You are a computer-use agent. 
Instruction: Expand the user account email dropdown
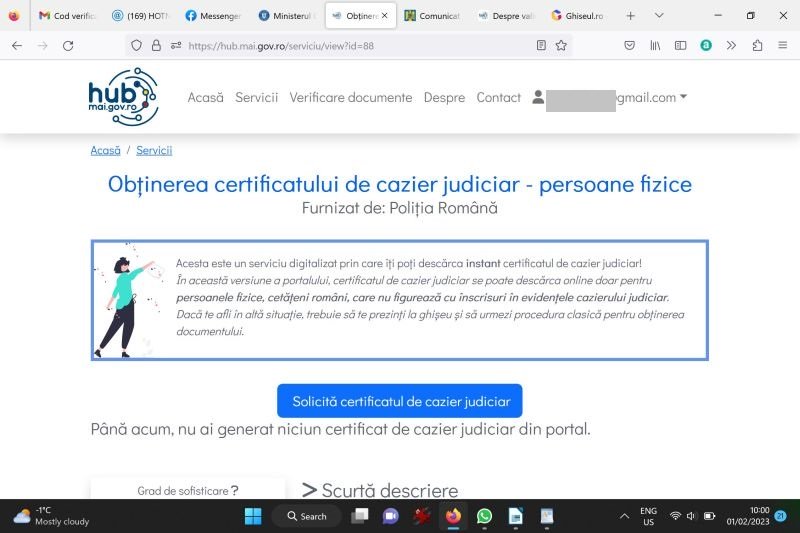pos(683,97)
